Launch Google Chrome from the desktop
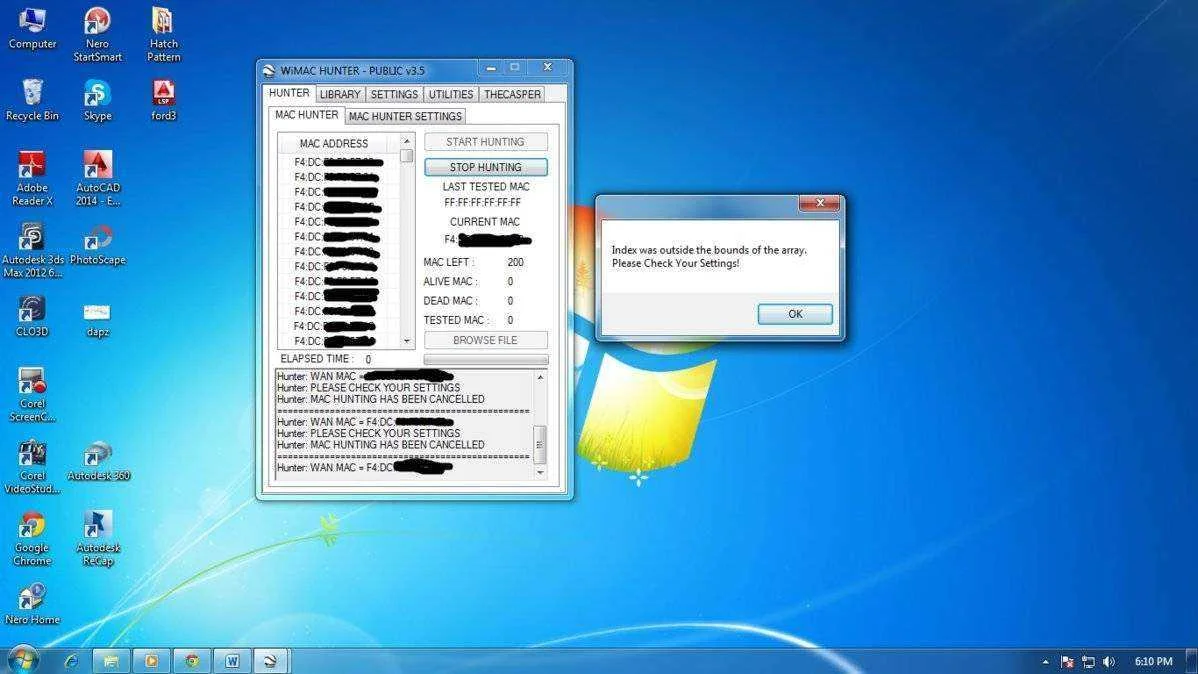 32,539
